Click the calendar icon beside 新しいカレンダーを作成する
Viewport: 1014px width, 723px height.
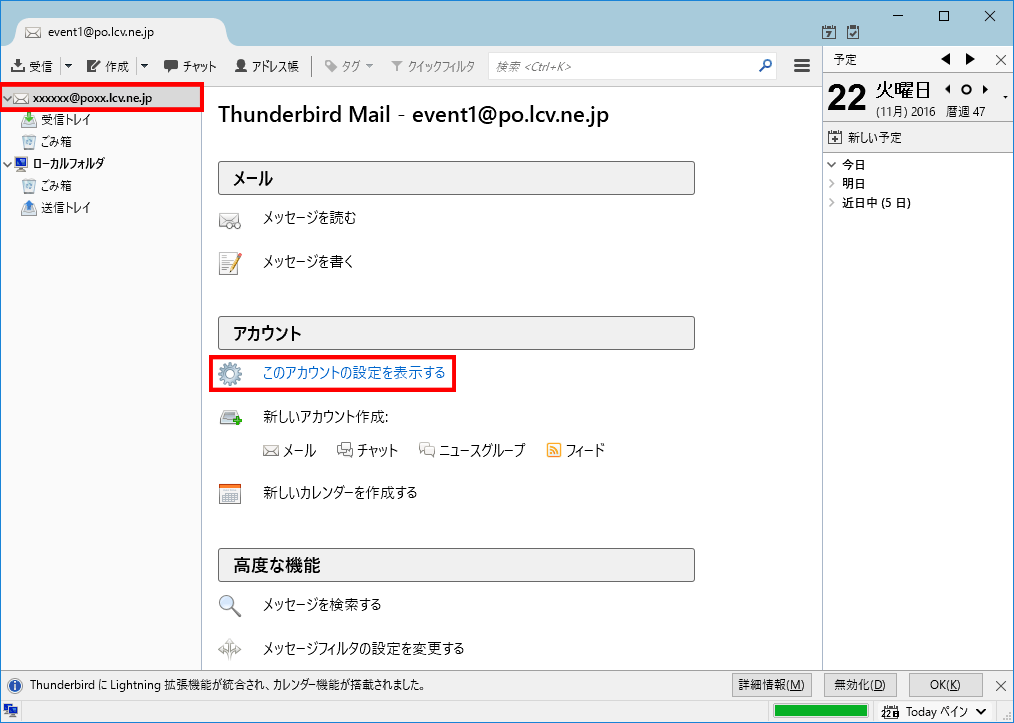pyautogui.click(x=230, y=494)
